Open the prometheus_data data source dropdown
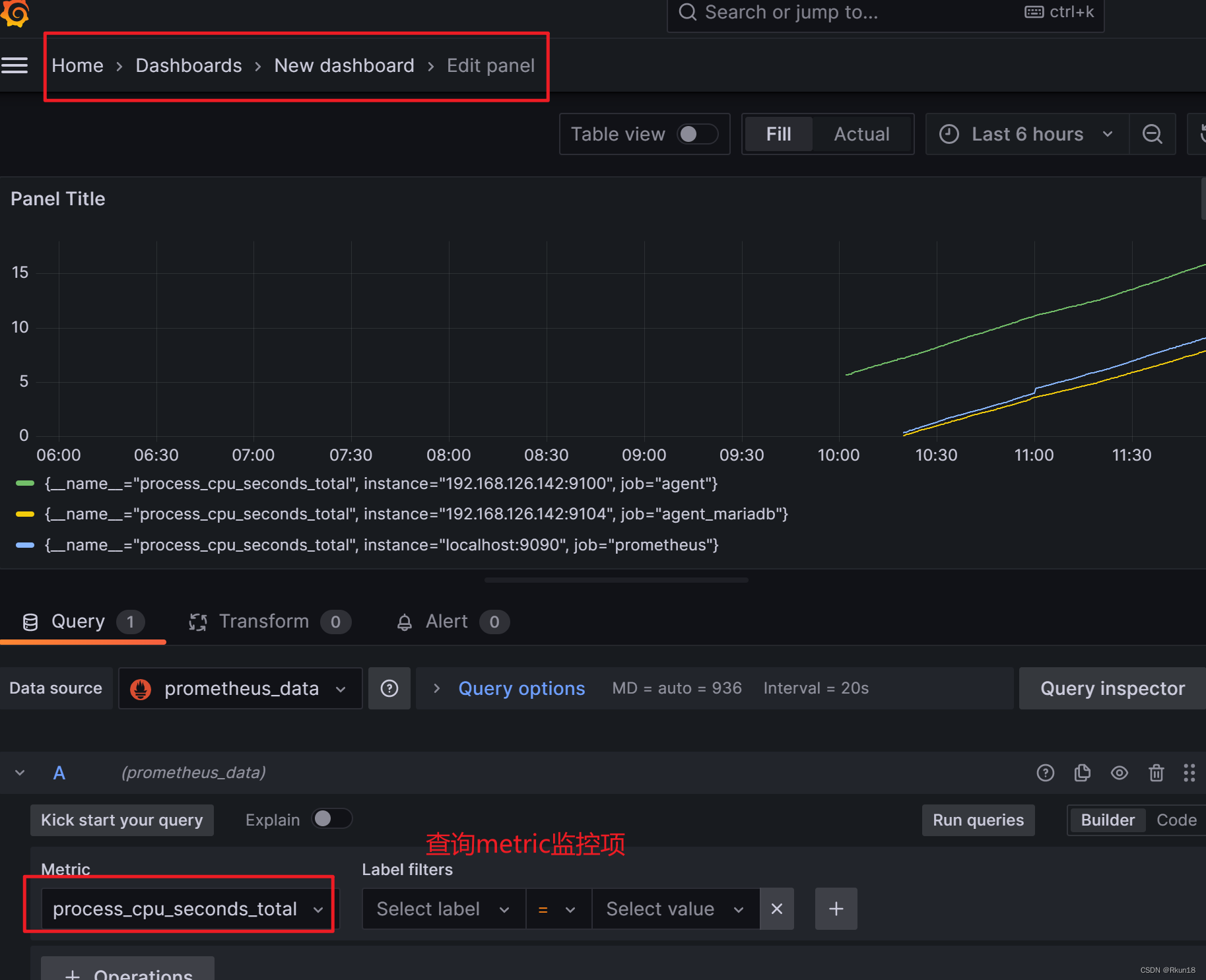 point(240,688)
